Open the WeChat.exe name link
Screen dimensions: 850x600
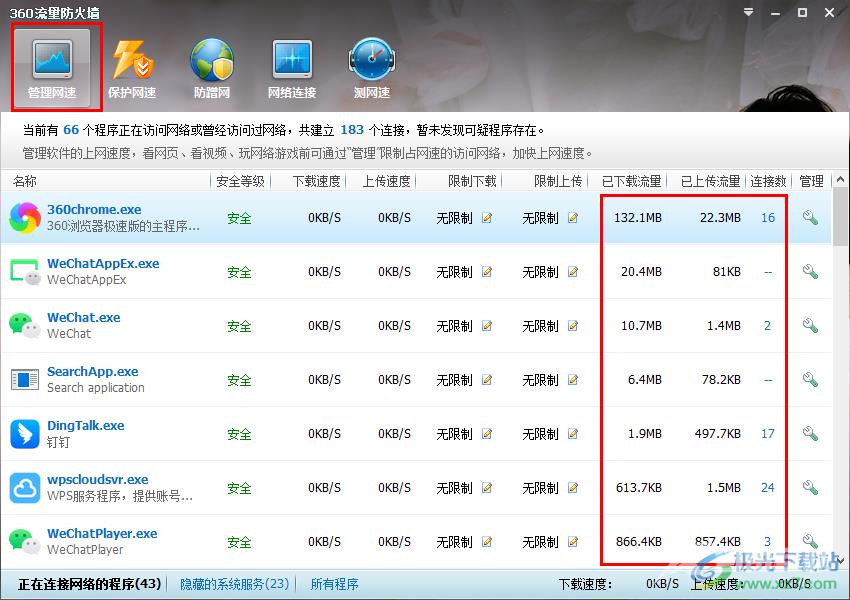point(83,317)
